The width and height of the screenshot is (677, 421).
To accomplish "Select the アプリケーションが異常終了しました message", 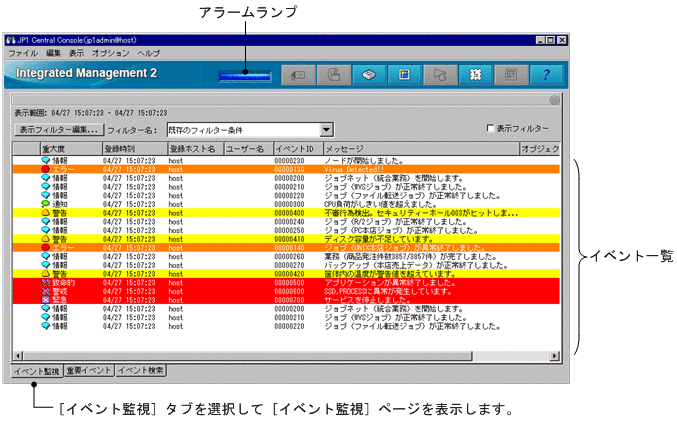I will (x=390, y=282).
